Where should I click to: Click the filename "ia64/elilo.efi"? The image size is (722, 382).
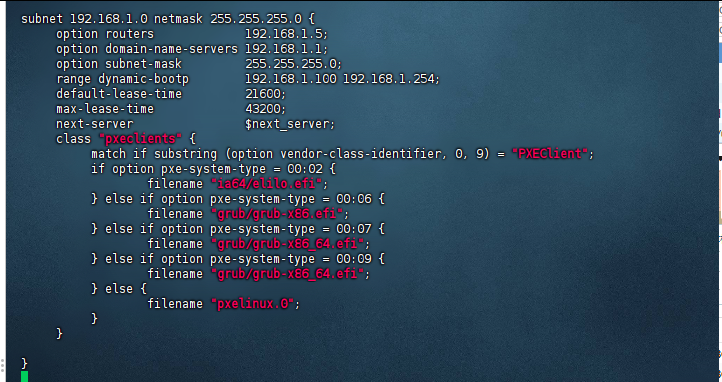[x=266, y=184]
